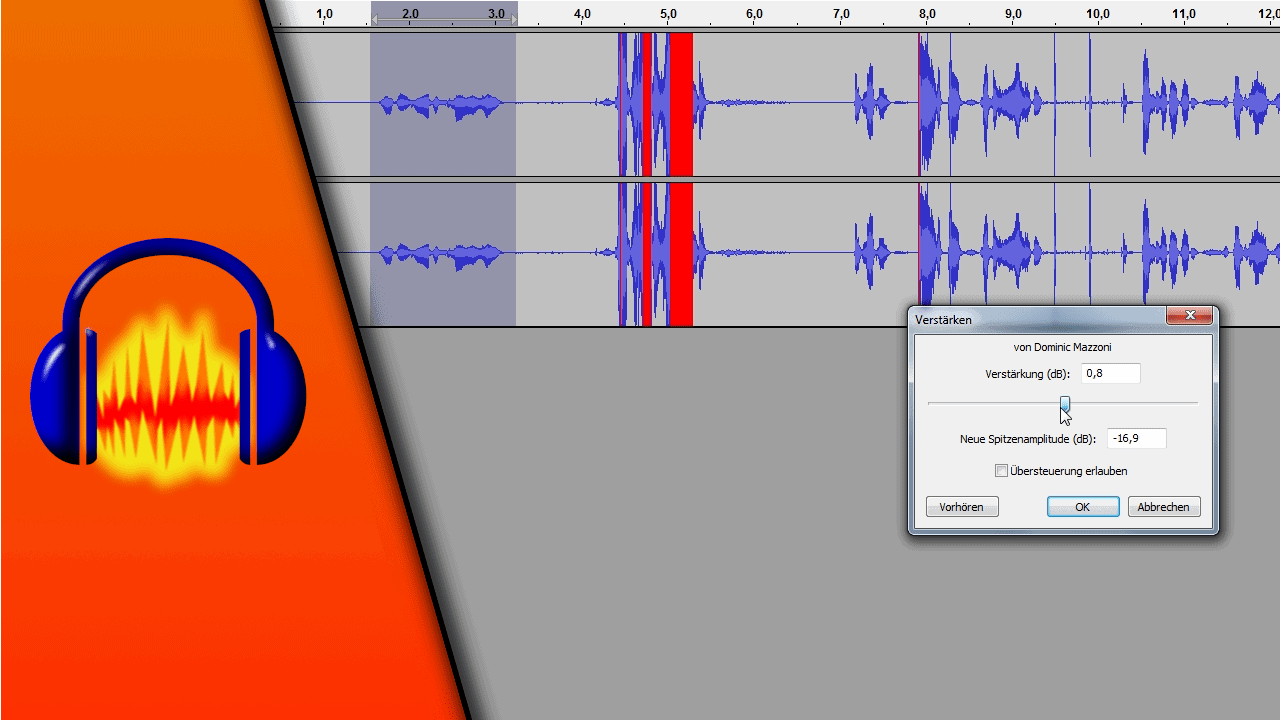The height and width of the screenshot is (720, 1280).
Task: Click the 6,0 second mark on the timeline
Action: pos(753,14)
